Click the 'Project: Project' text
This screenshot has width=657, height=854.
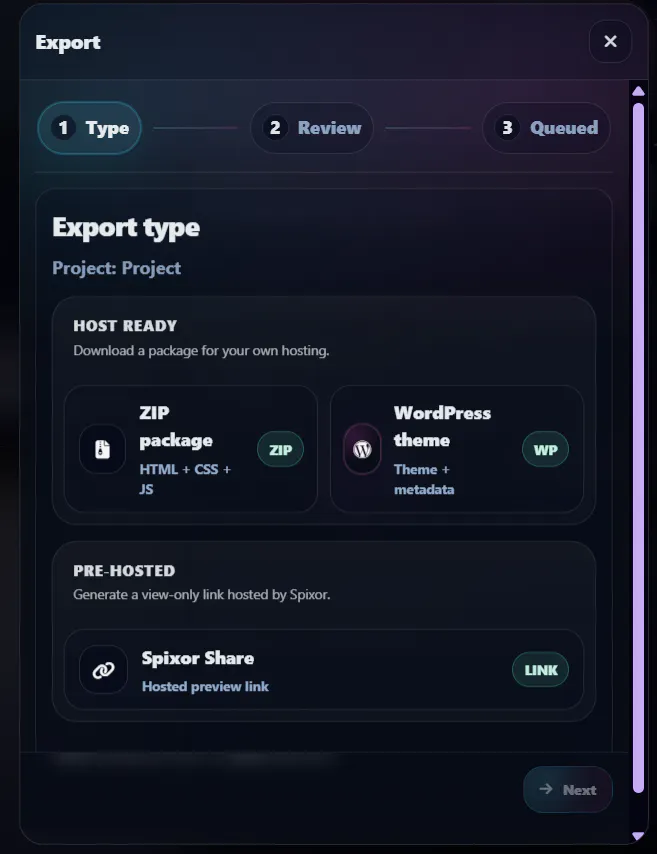click(117, 268)
